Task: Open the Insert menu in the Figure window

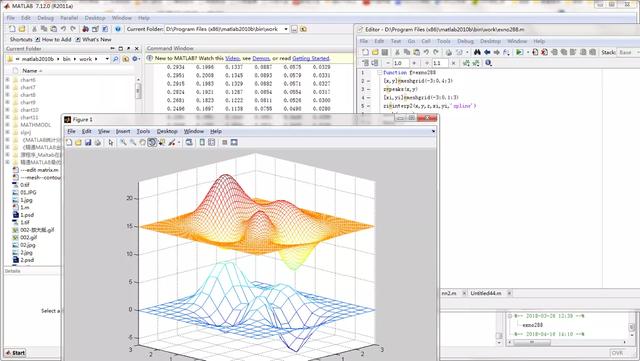Action: 123,131
